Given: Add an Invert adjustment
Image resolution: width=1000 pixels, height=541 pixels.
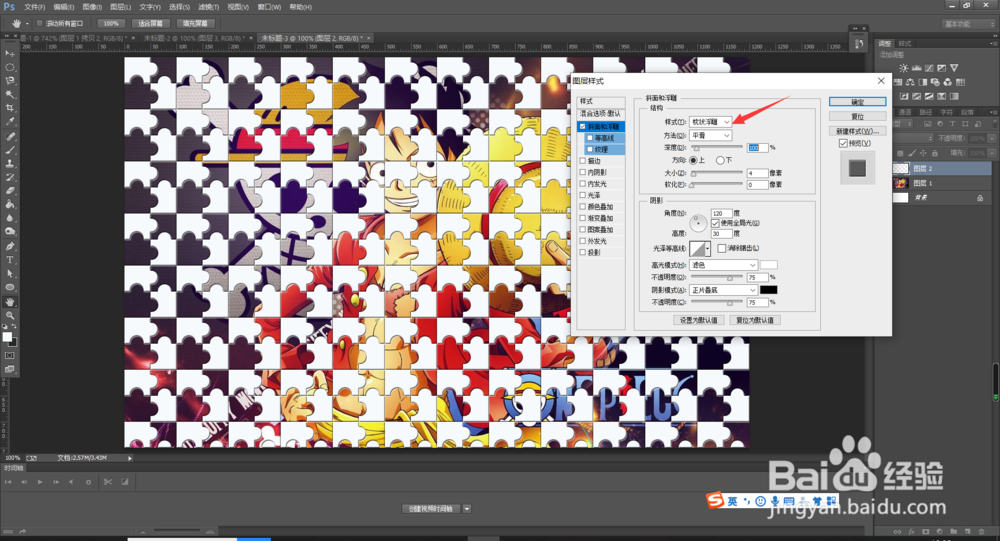Looking at the screenshot, I should coord(904,96).
